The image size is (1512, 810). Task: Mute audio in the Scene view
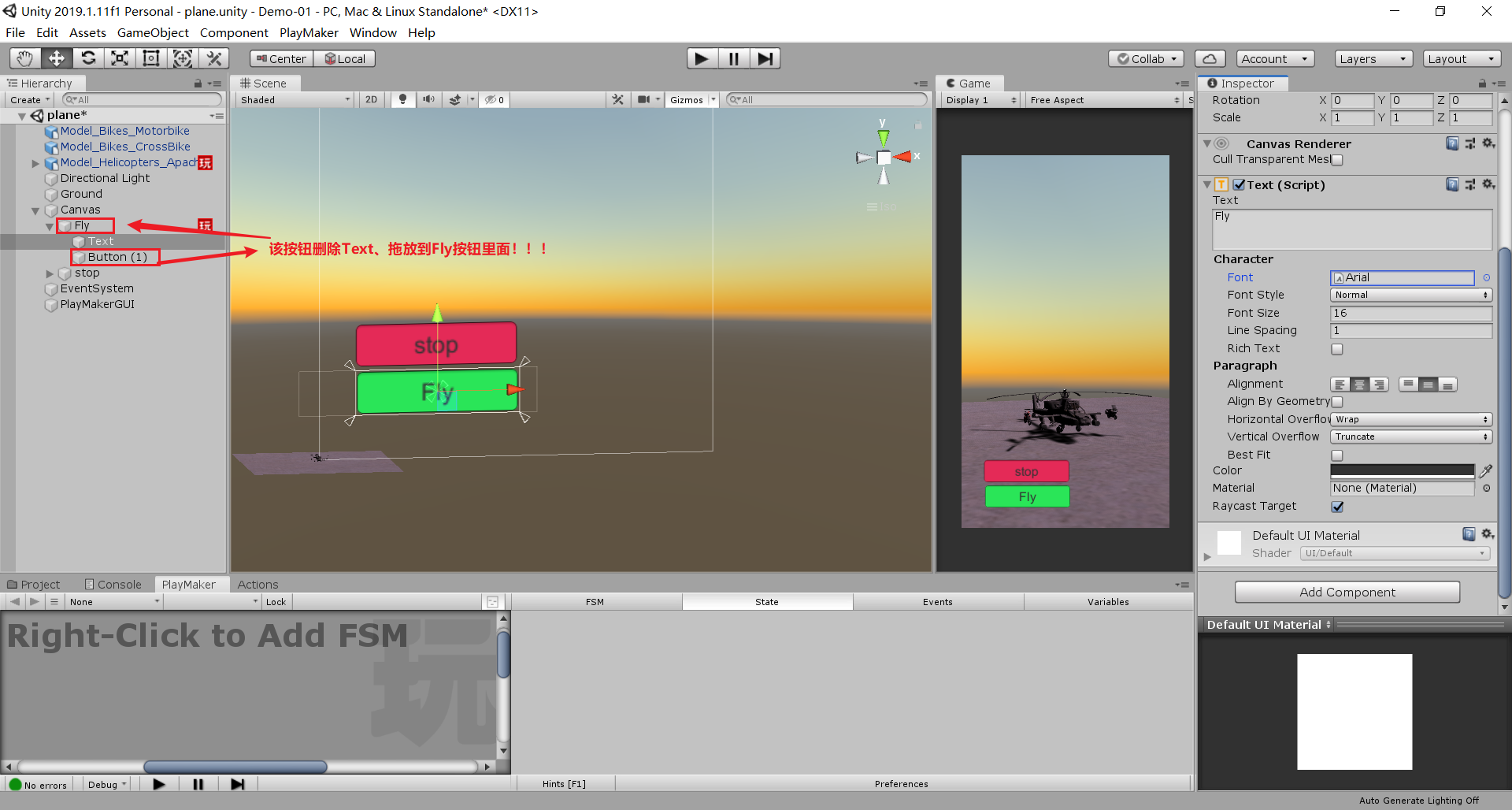tap(428, 99)
